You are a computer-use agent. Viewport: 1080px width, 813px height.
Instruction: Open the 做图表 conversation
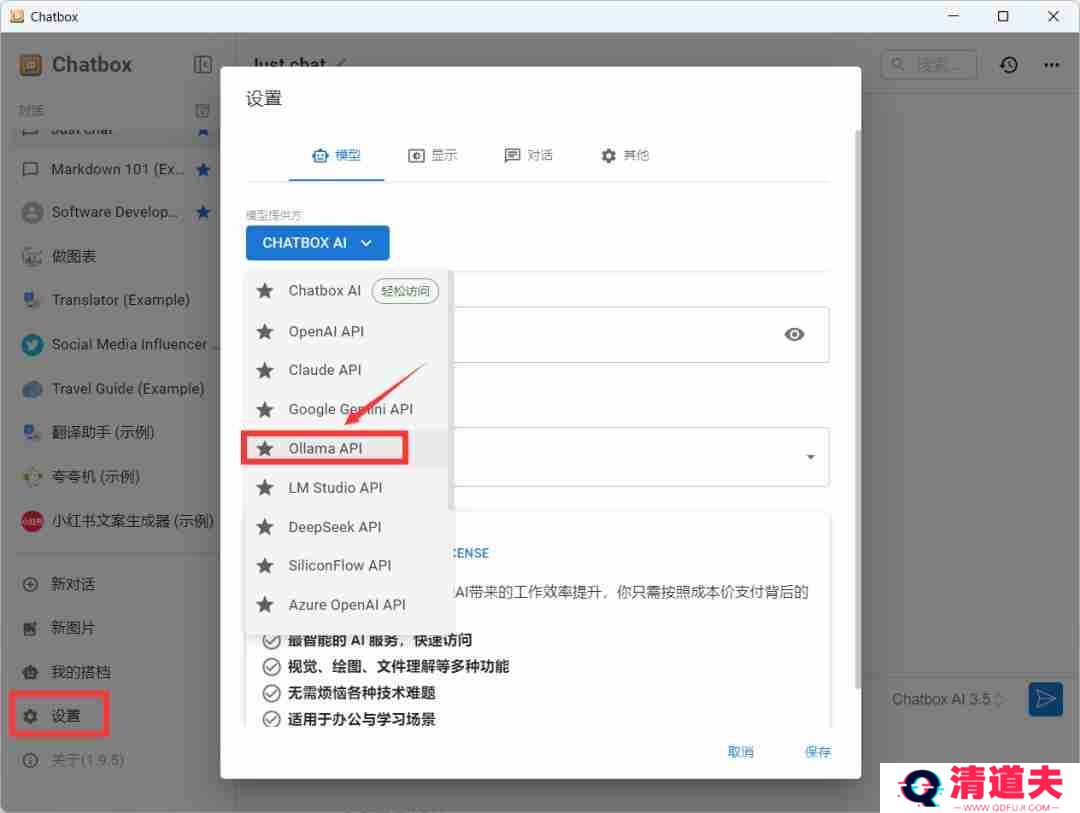coord(114,256)
